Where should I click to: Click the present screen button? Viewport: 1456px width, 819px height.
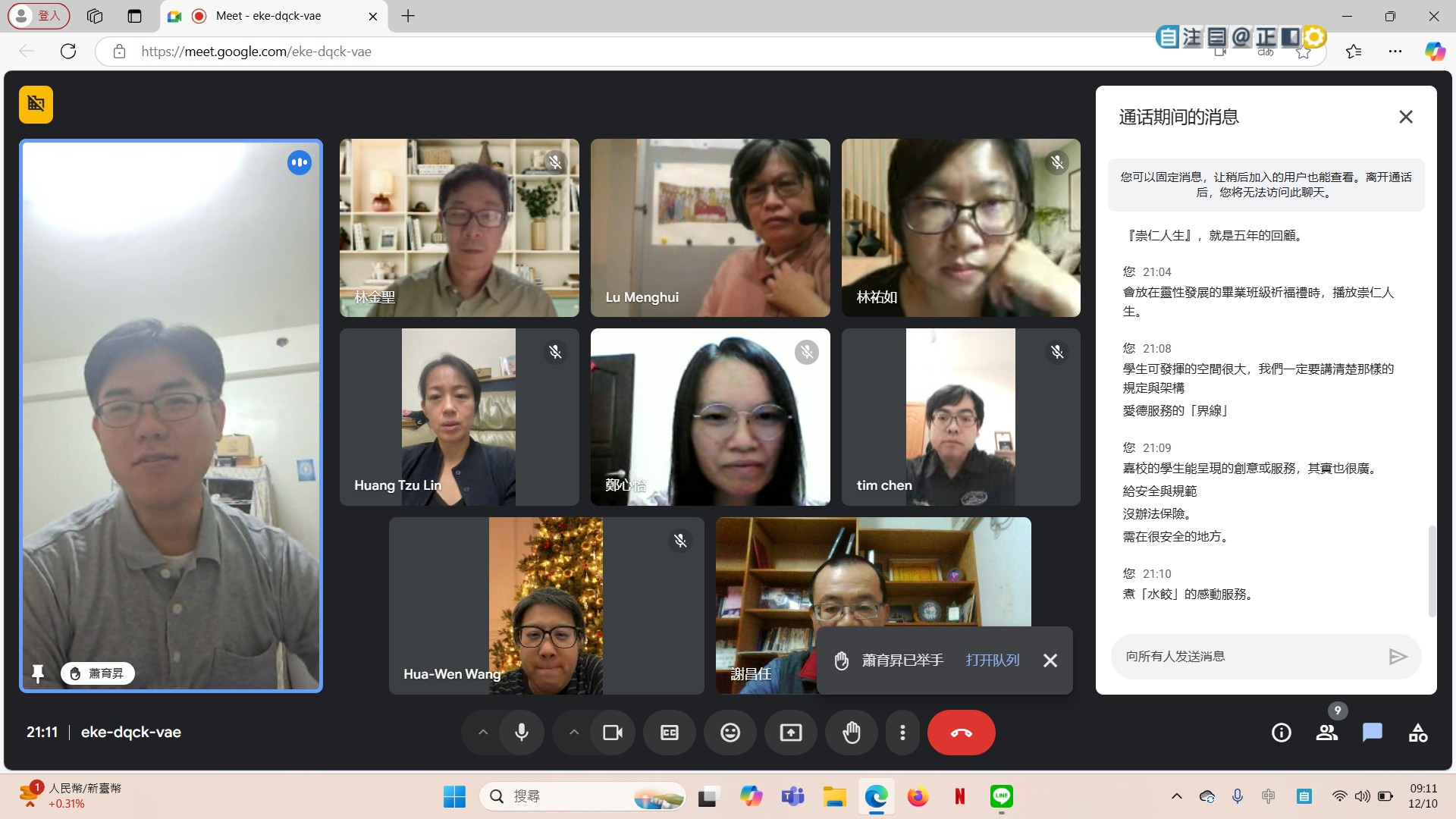point(791,733)
